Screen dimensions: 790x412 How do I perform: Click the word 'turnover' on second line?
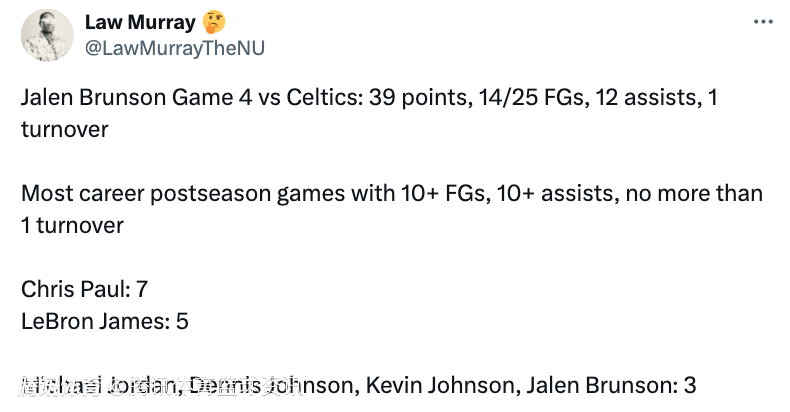coord(64,129)
